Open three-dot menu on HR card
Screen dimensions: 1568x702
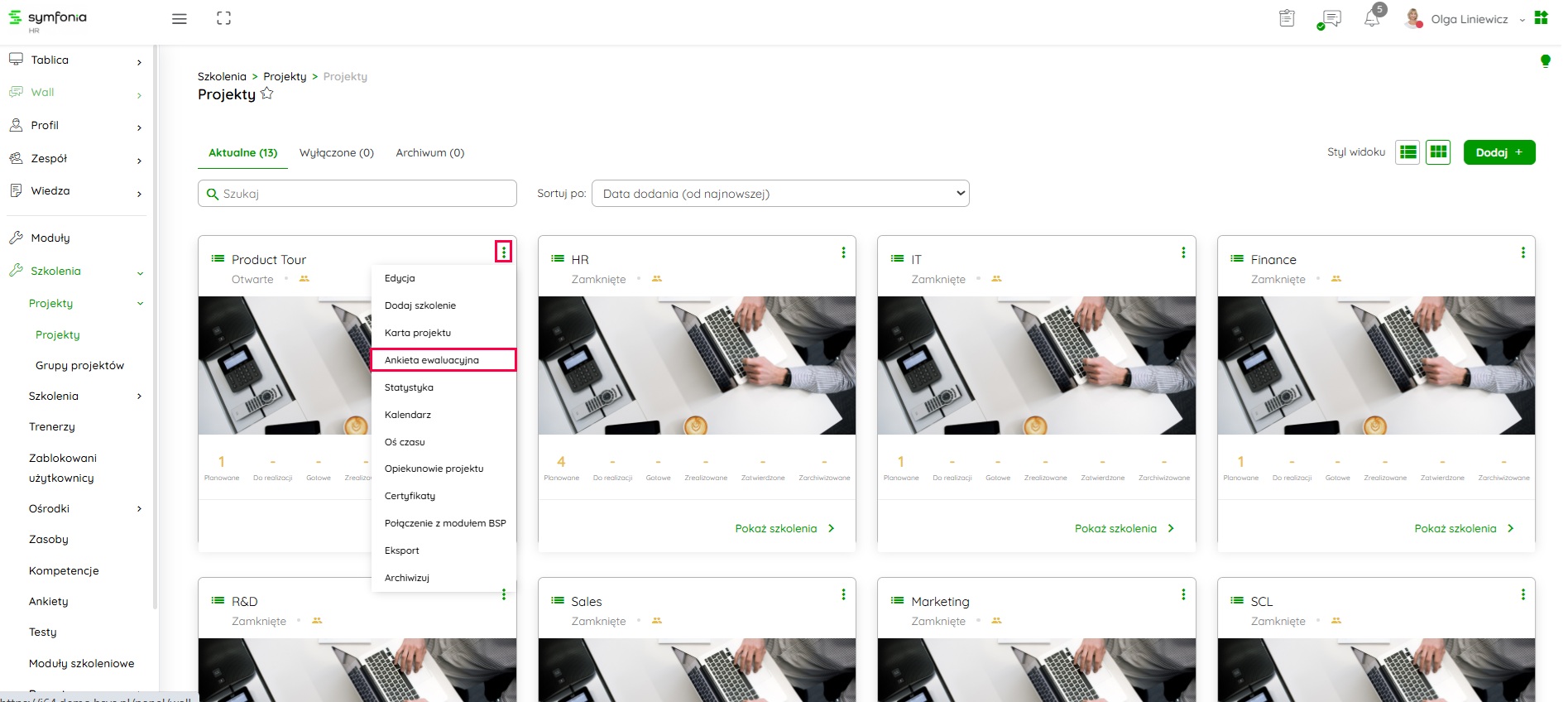point(843,252)
